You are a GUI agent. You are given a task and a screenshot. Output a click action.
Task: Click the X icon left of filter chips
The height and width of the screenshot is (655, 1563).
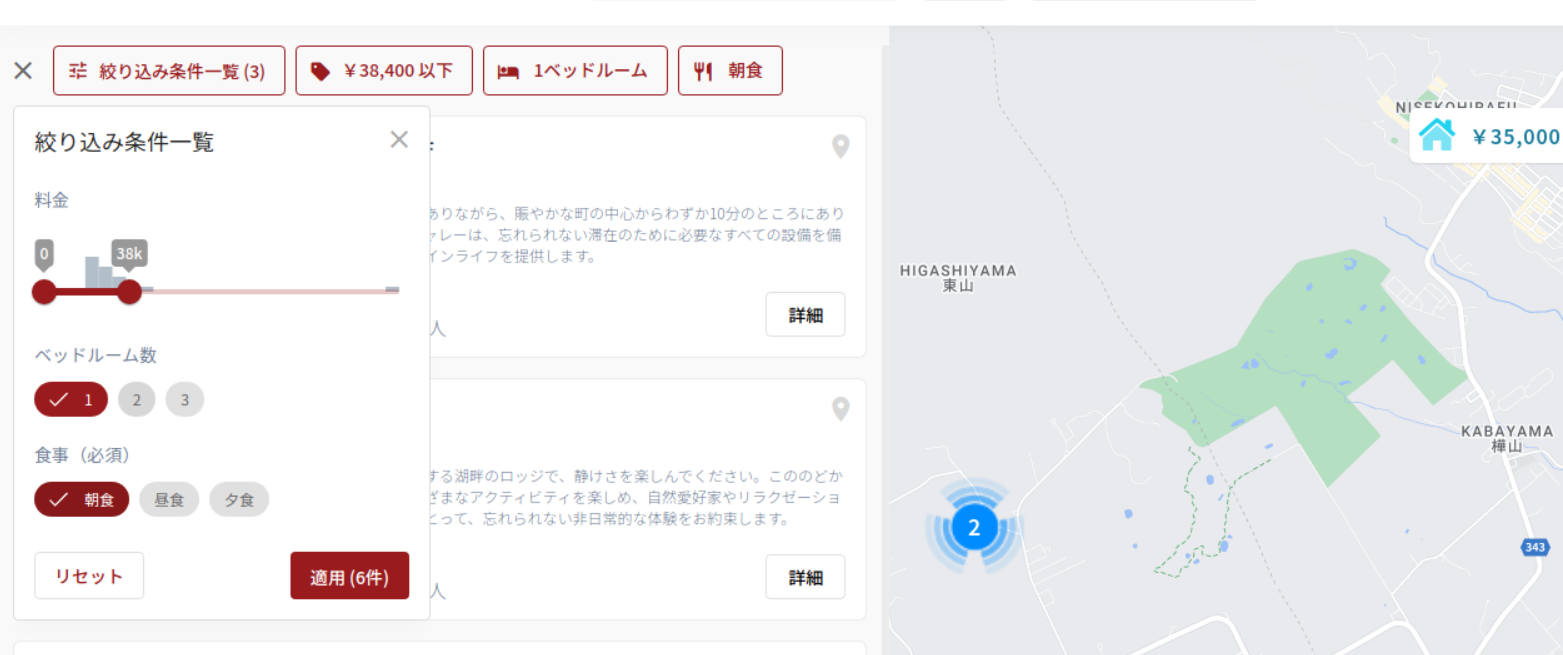pyautogui.click(x=23, y=71)
